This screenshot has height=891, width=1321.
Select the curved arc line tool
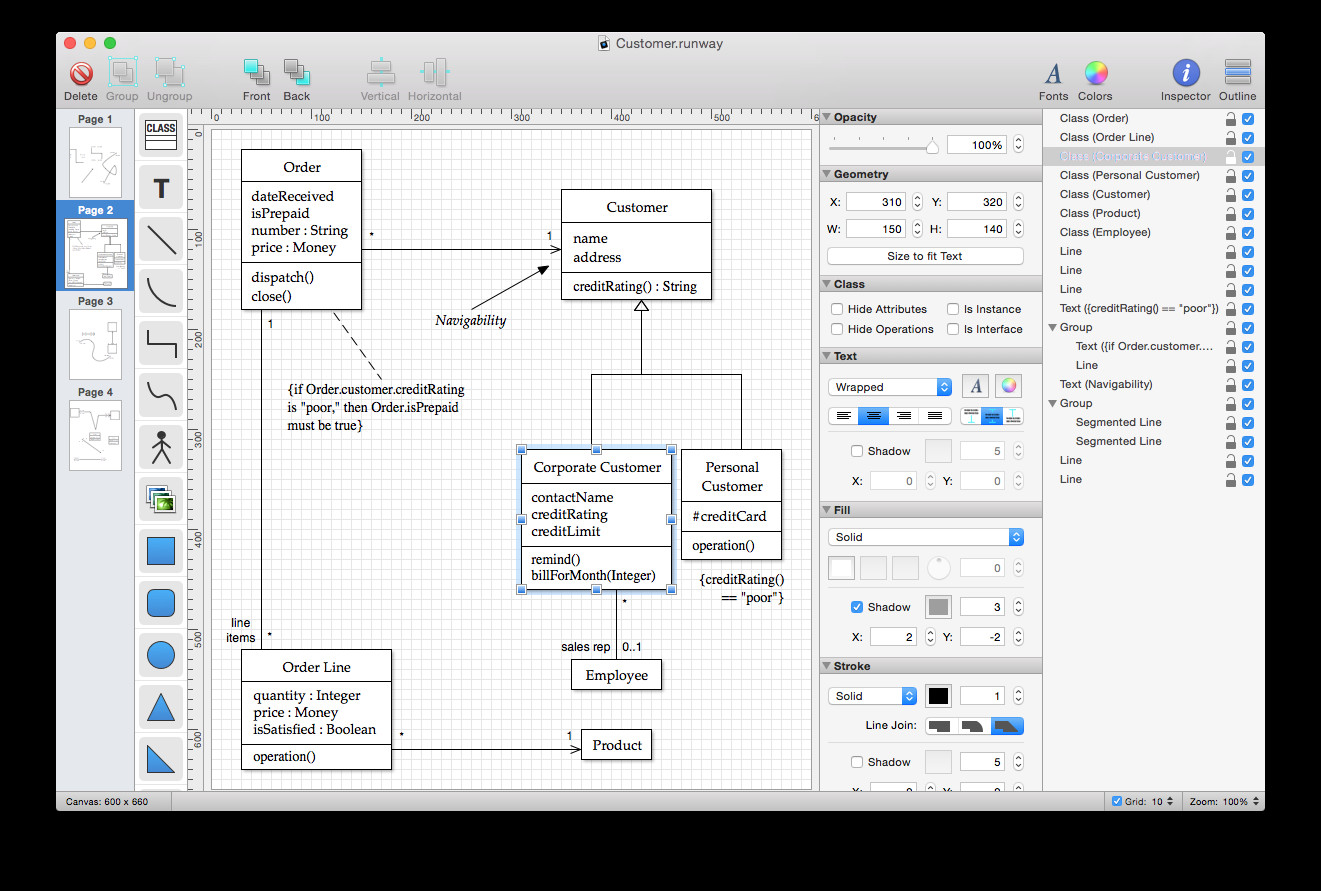coord(160,291)
